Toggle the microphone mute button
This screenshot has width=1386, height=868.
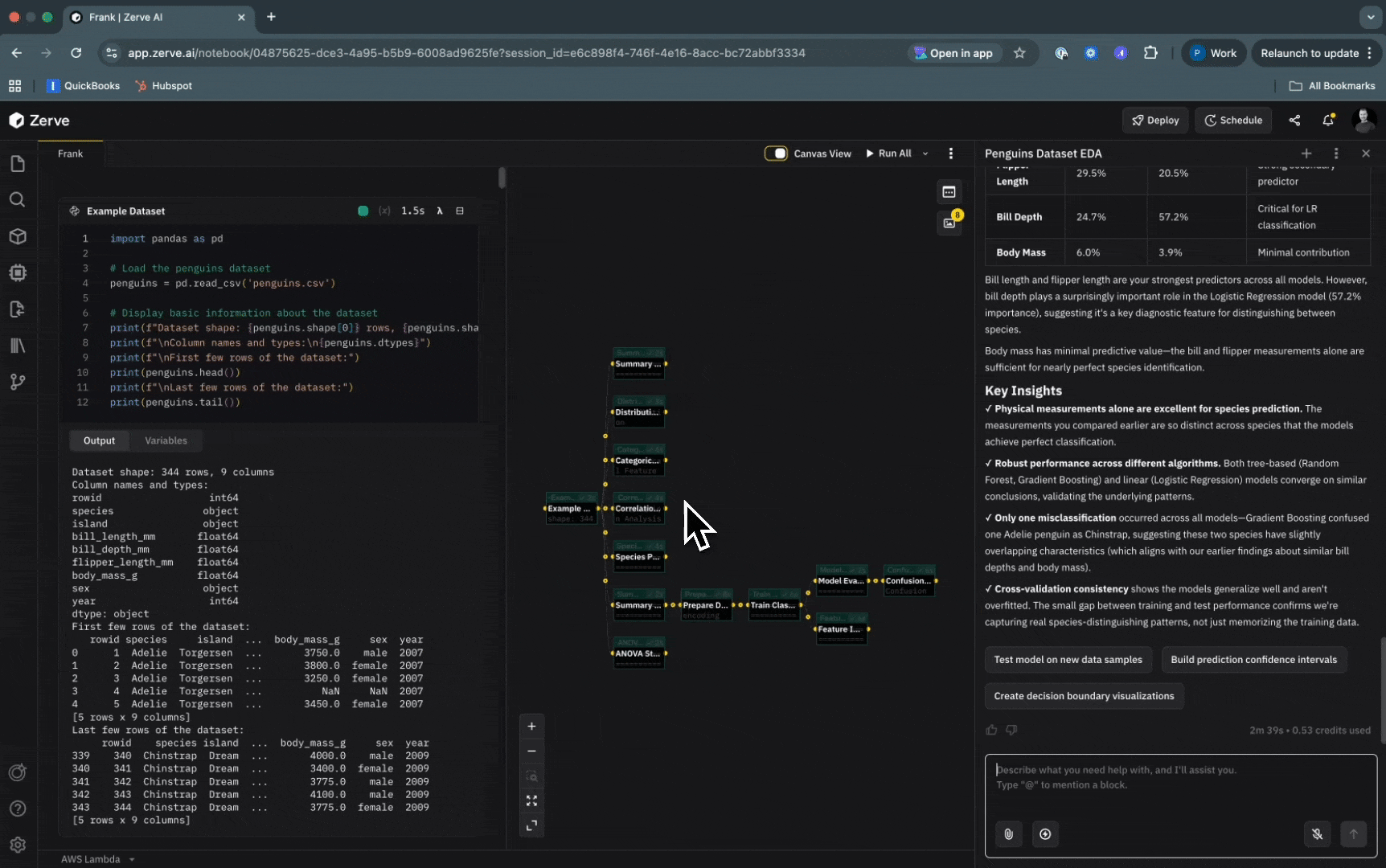[x=1317, y=834]
